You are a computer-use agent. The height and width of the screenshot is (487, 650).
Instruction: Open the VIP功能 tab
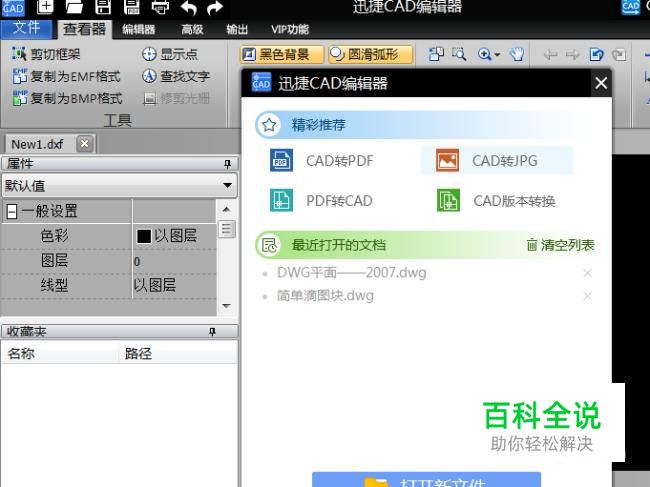tap(290, 29)
